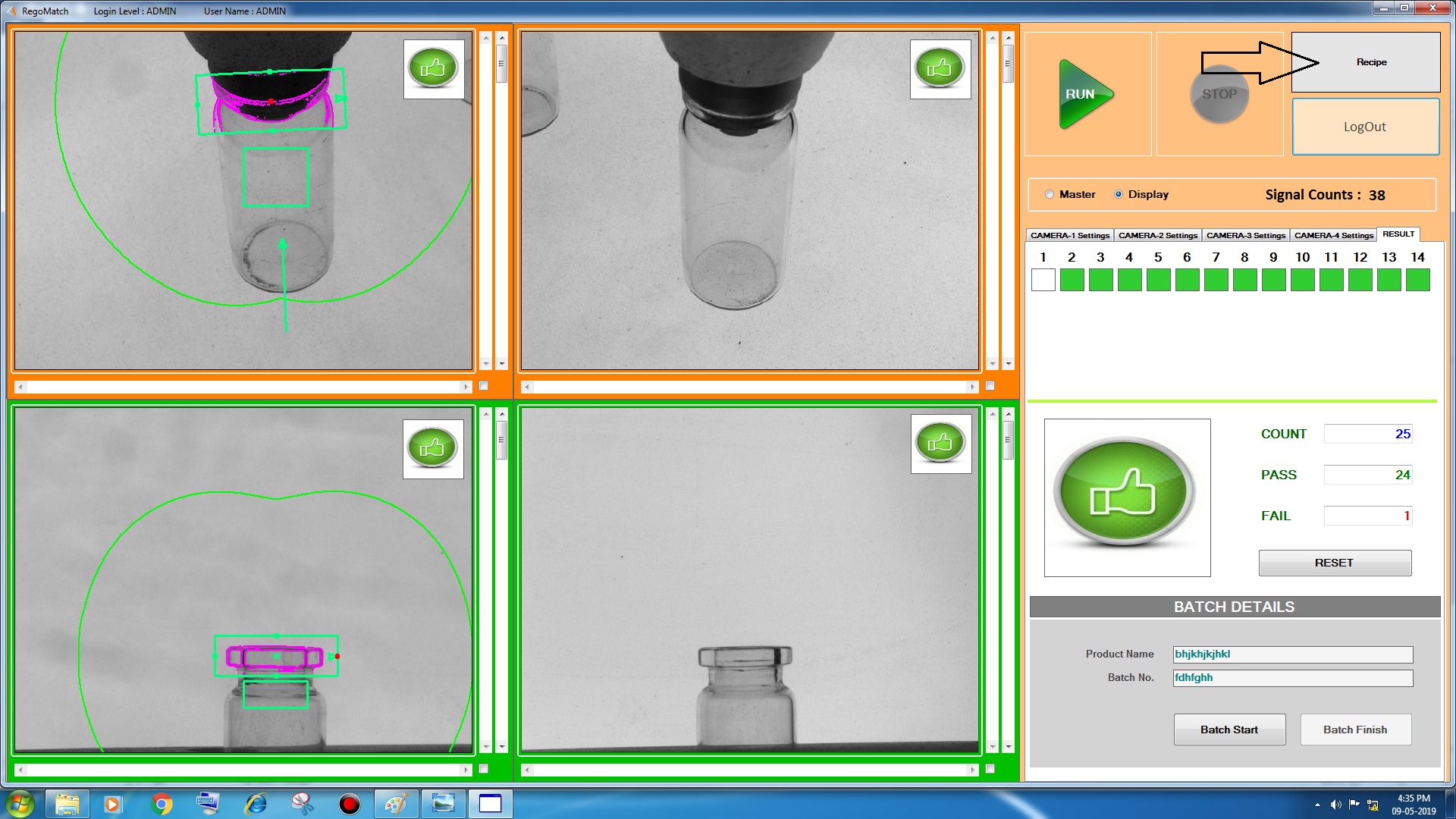
Task: Select the Master radio button
Action: [1050, 194]
